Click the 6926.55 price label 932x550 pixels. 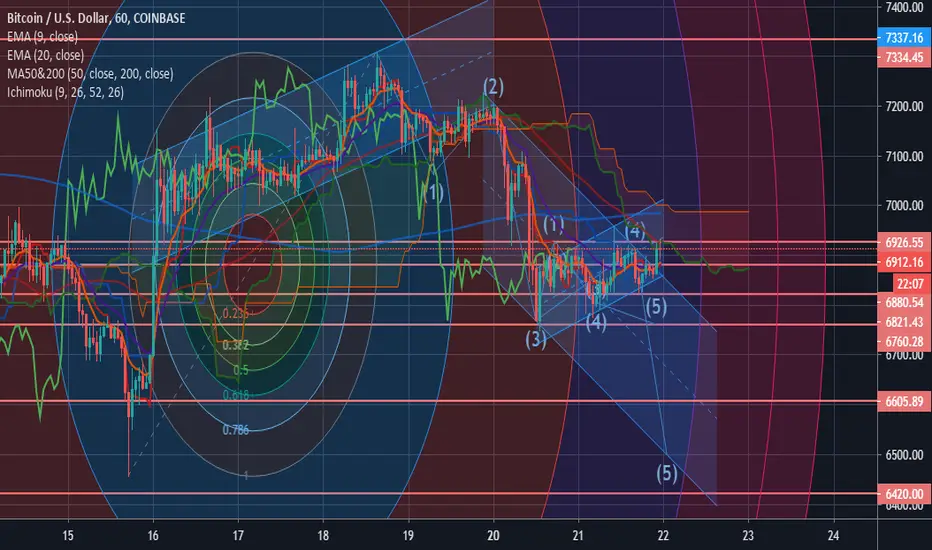pyautogui.click(x=903, y=242)
